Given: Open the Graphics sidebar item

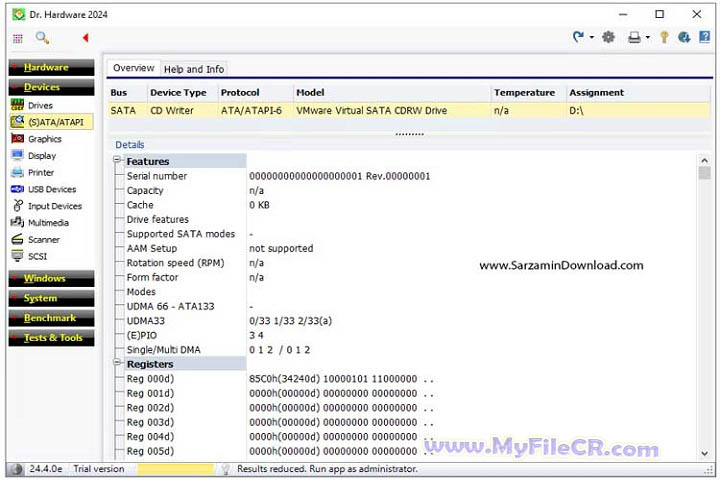Looking at the screenshot, I should click(x=45, y=139).
